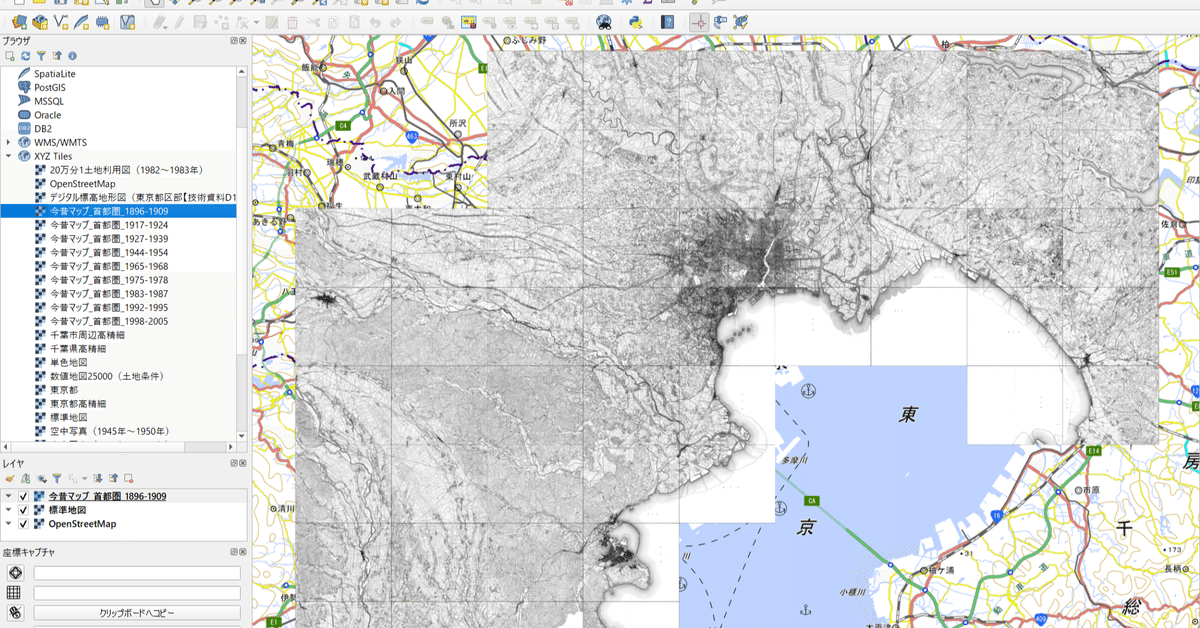Activate the coordinate capture crosshair tool
This screenshot has width=1200, height=628.
coord(699,22)
